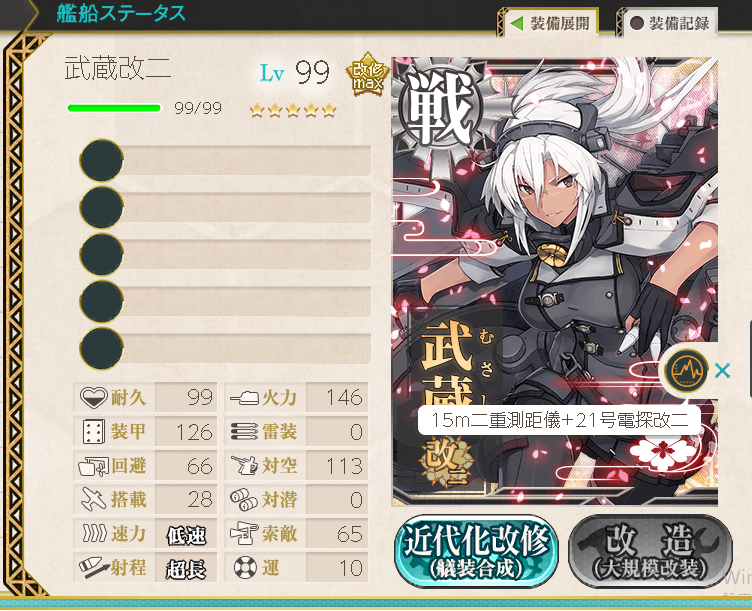Click the airplane icon beside 搭載

(94, 499)
